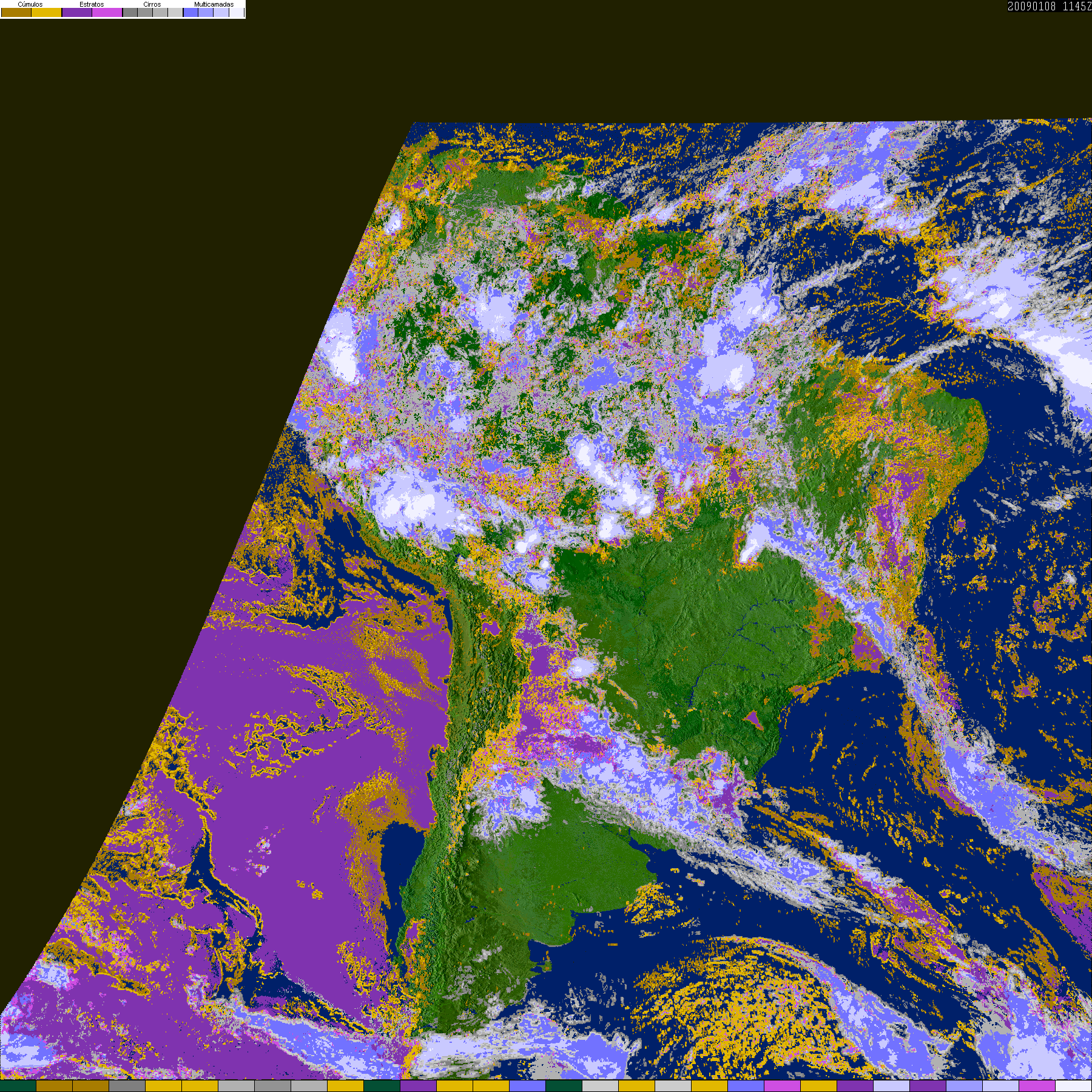Select the yellow Cúmulos legend swatch
Image resolution: width=1092 pixels, height=1092 pixels.
46,12
